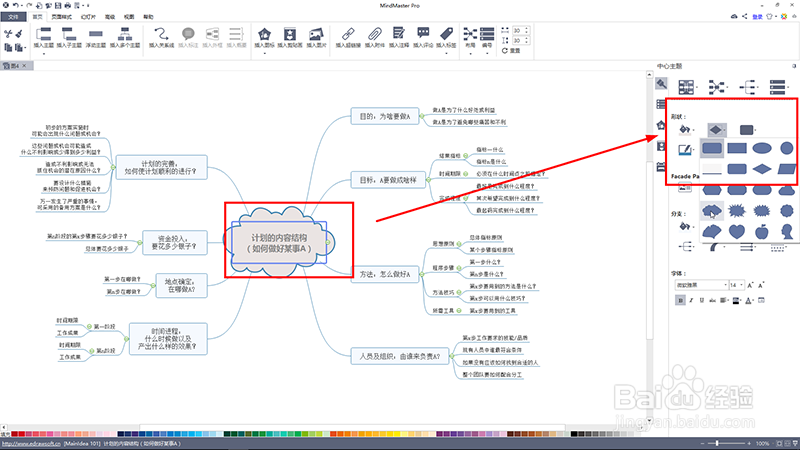Open the branch fill color dropdown
This screenshot has width=800, height=450.
click(686, 226)
